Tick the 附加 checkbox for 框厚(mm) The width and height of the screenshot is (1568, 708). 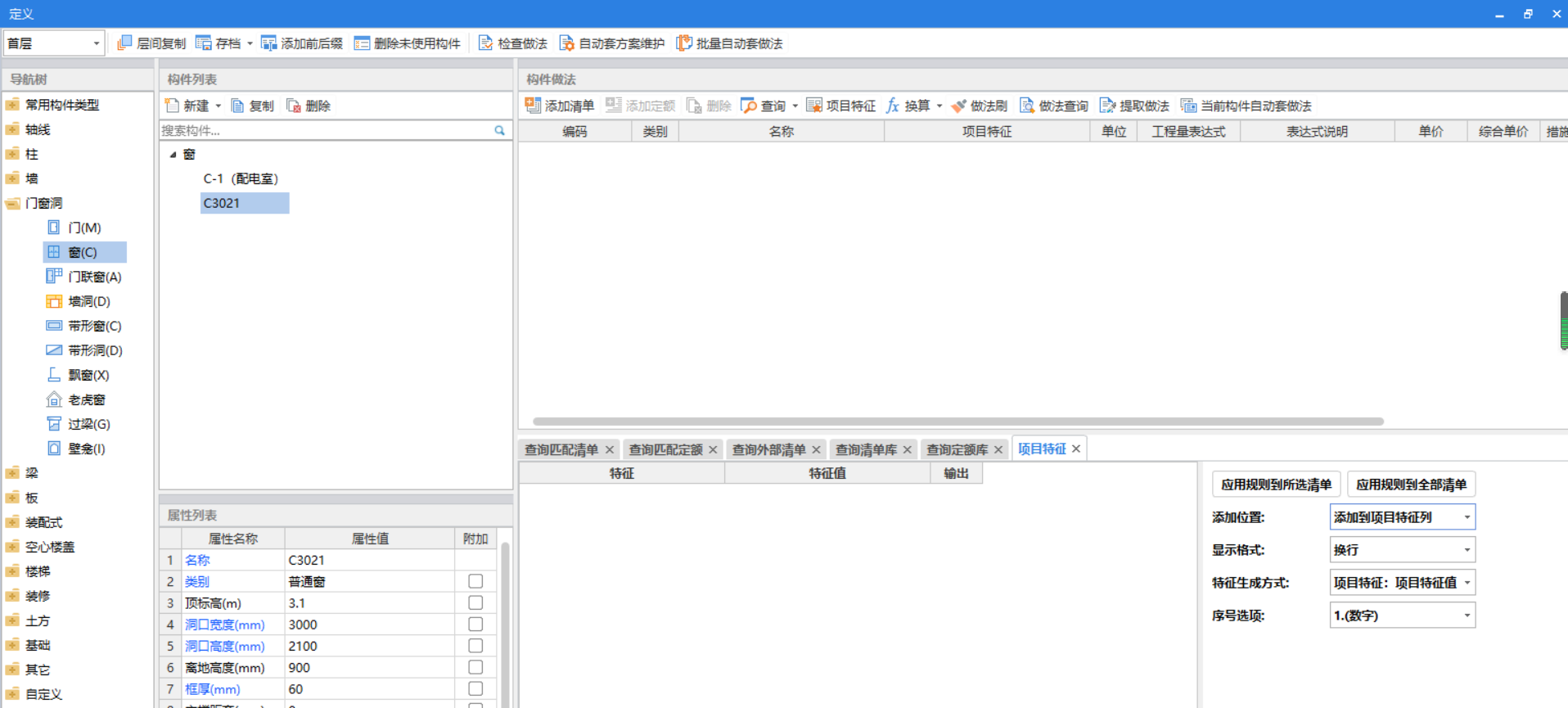[475, 688]
